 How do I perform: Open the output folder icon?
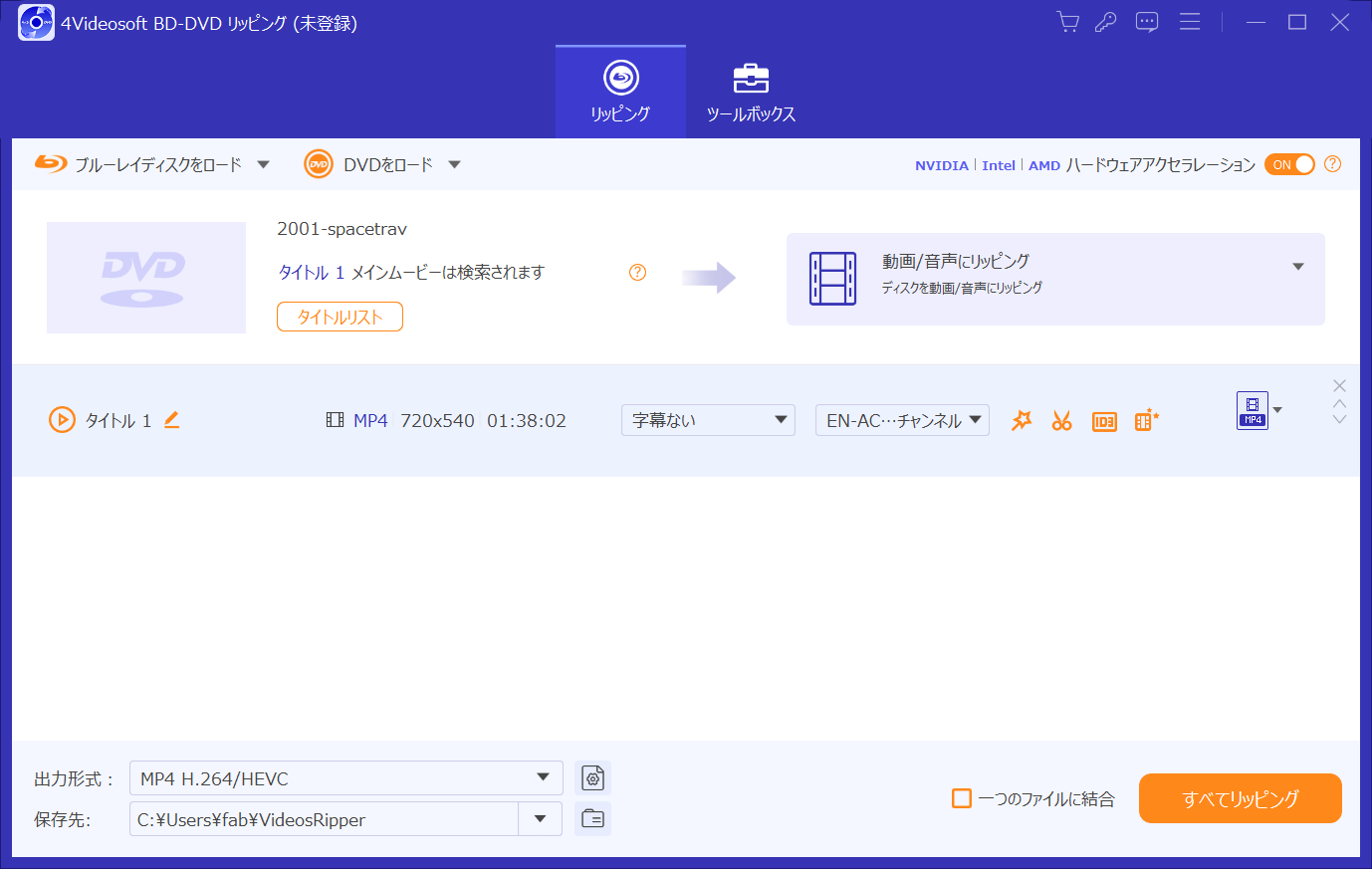click(x=592, y=818)
